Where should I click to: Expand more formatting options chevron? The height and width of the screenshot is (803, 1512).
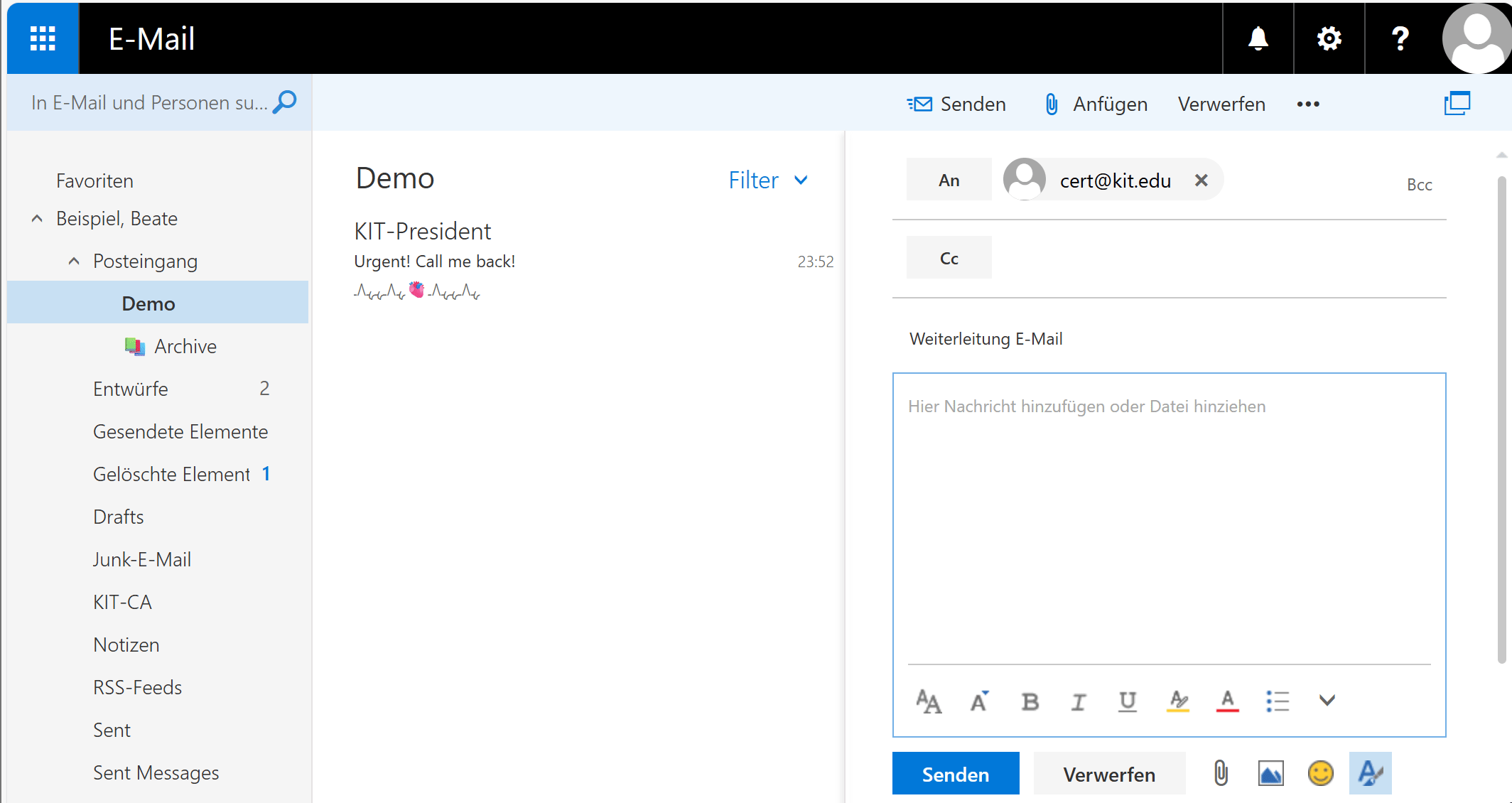(1327, 701)
